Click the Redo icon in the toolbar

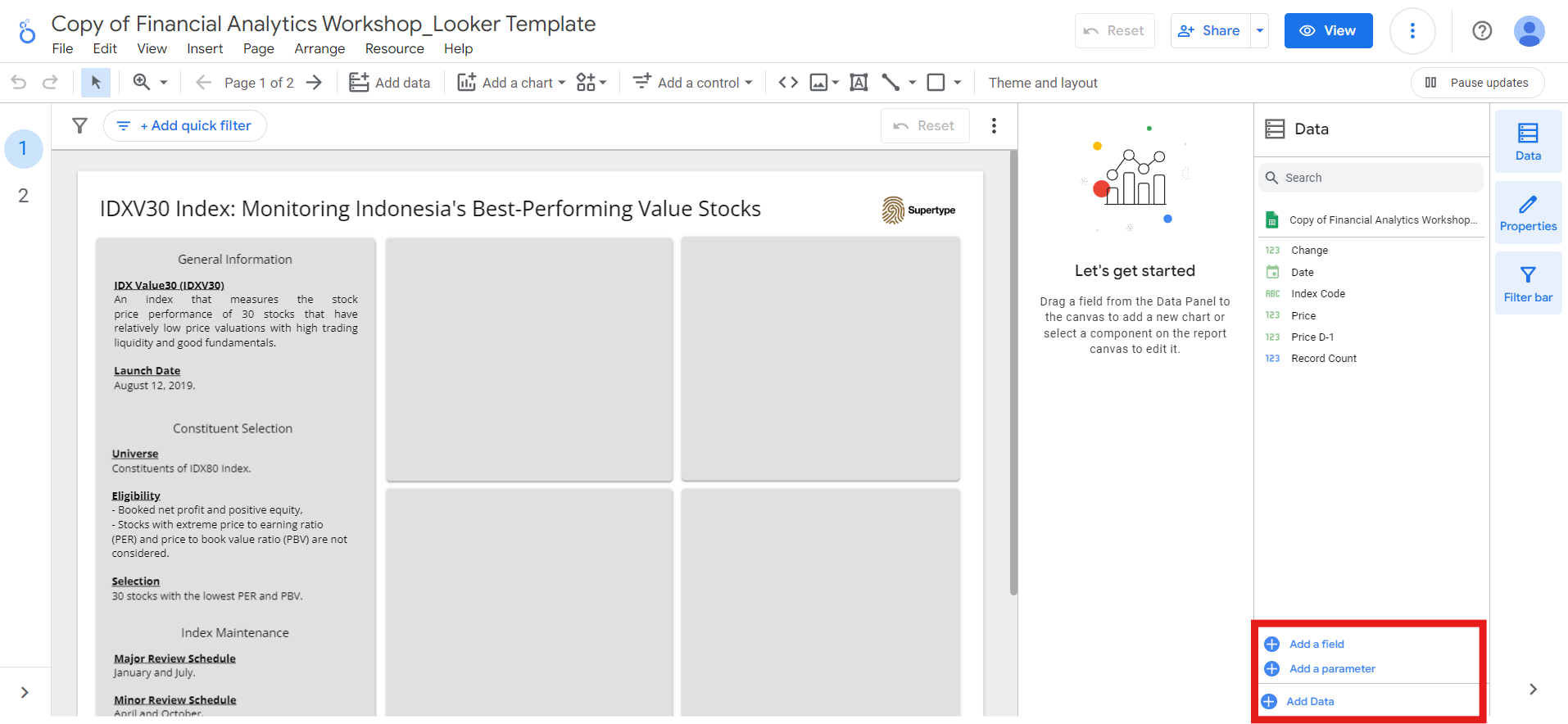(x=50, y=82)
